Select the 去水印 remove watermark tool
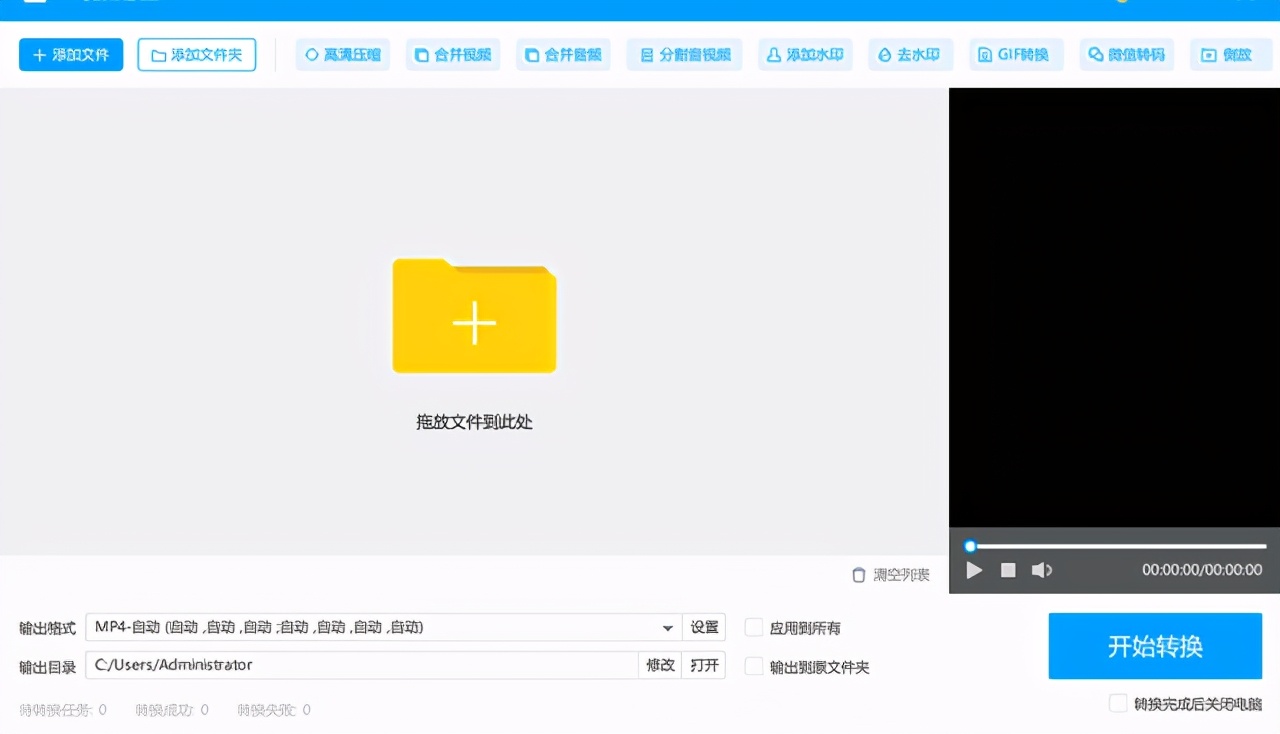Image resolution: width=1280 pixels, height=734 pixels. tap(910, 55)
